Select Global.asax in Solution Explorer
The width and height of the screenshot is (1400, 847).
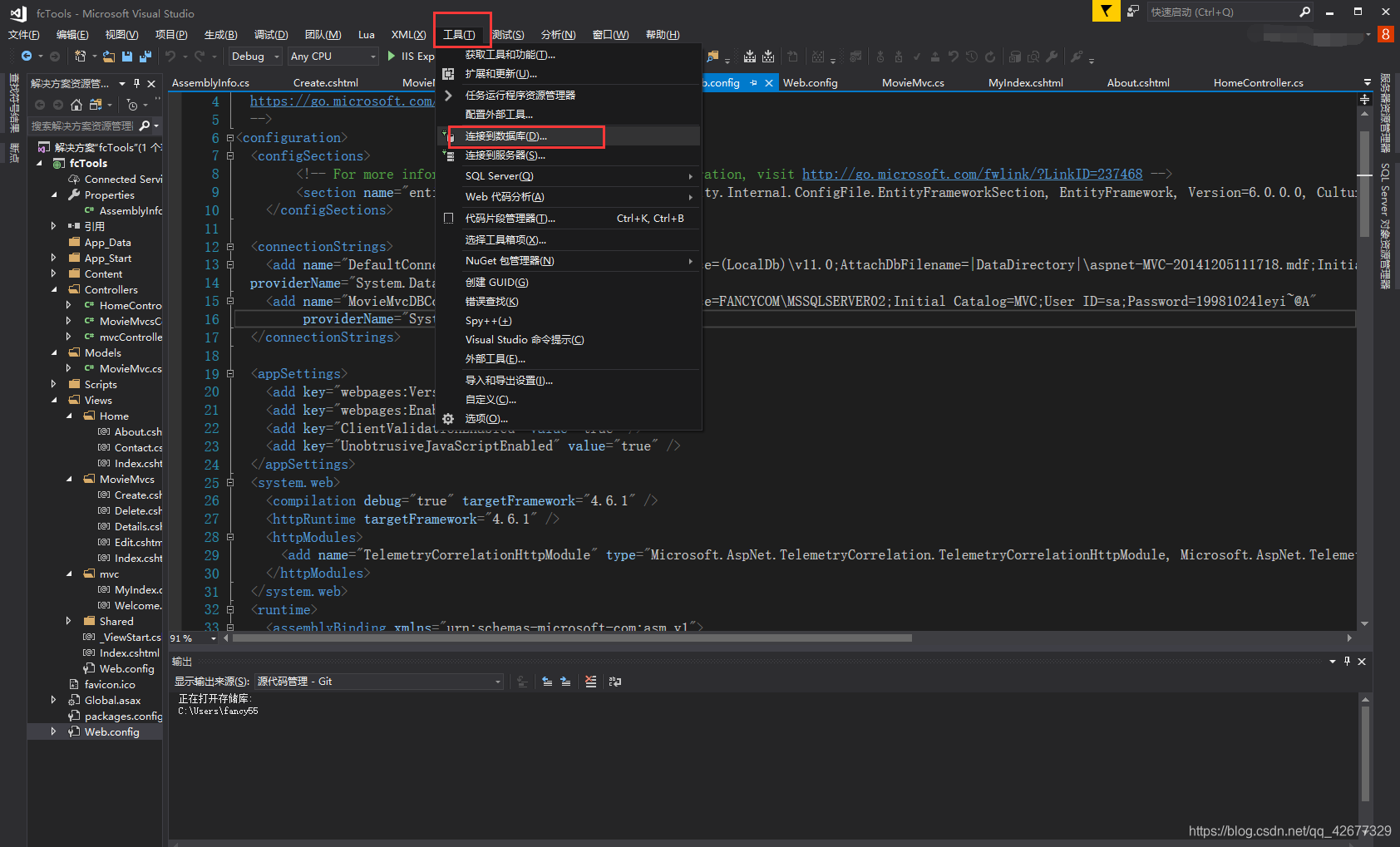click(x=112, y=701)
